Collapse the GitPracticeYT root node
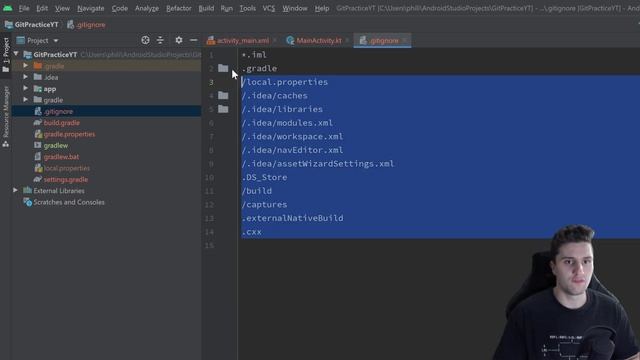The image size is (640, 360). [16, 54]
